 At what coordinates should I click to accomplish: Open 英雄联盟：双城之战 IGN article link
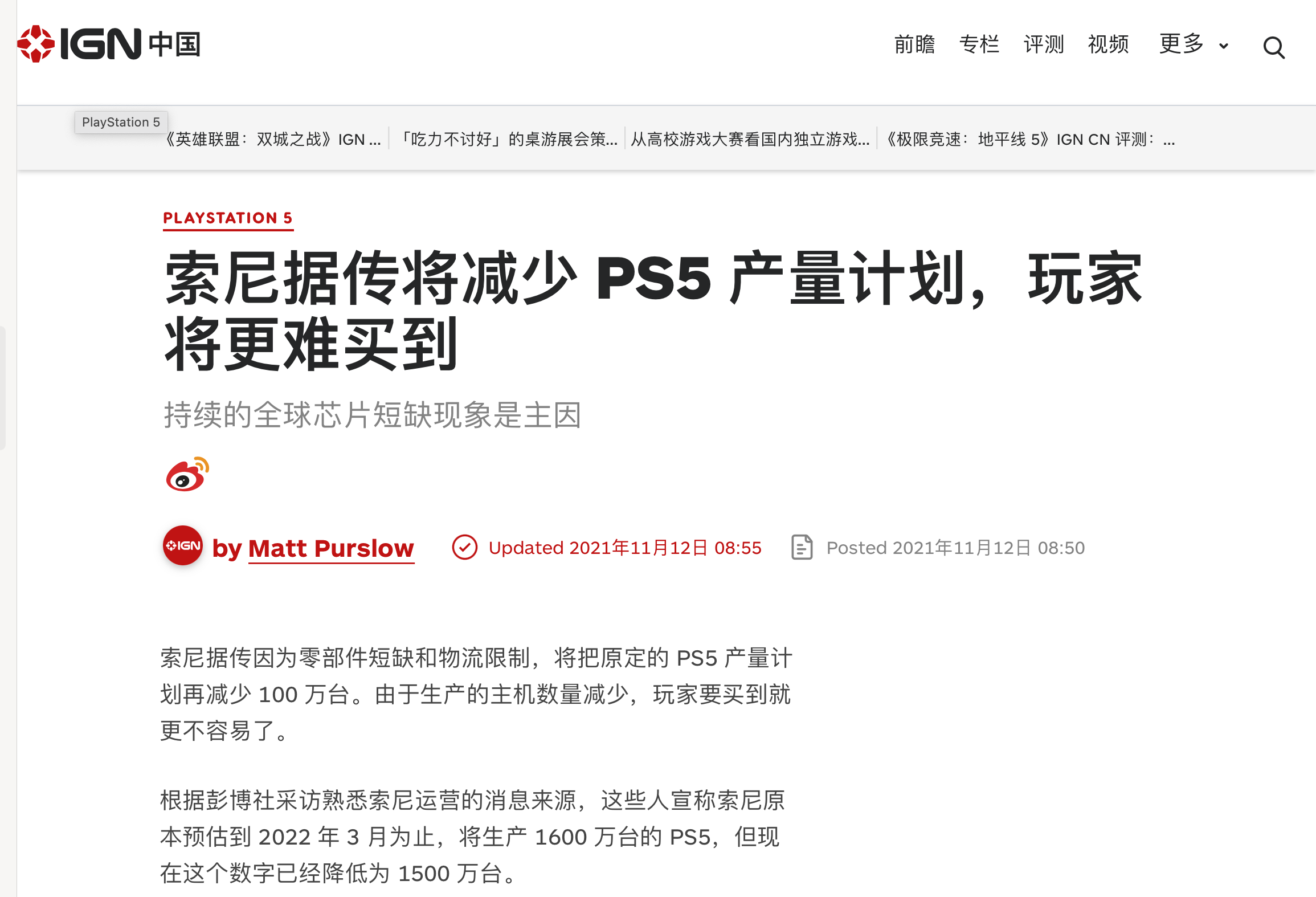(x=273, y=140)
